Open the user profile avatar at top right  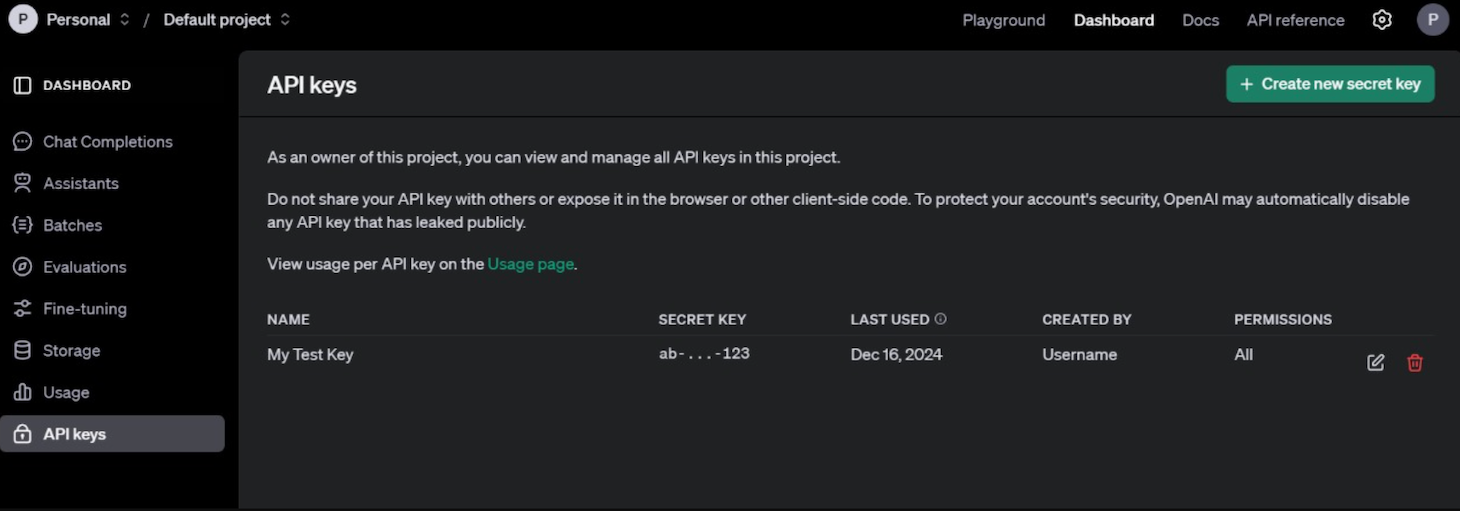tap(1433, 20)
